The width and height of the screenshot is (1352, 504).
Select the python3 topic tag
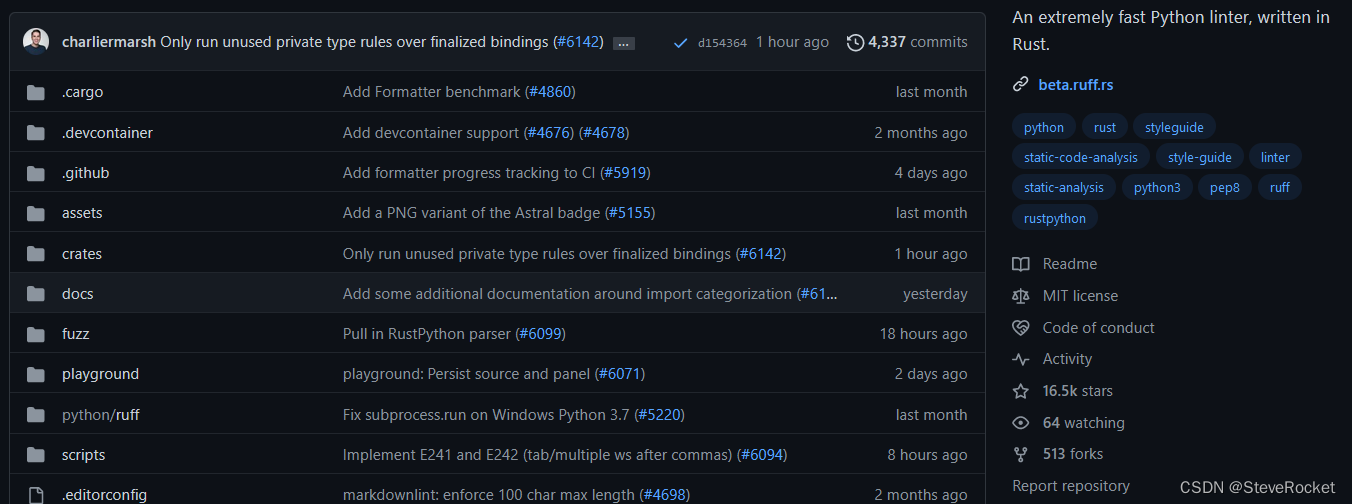point(1157,187)
